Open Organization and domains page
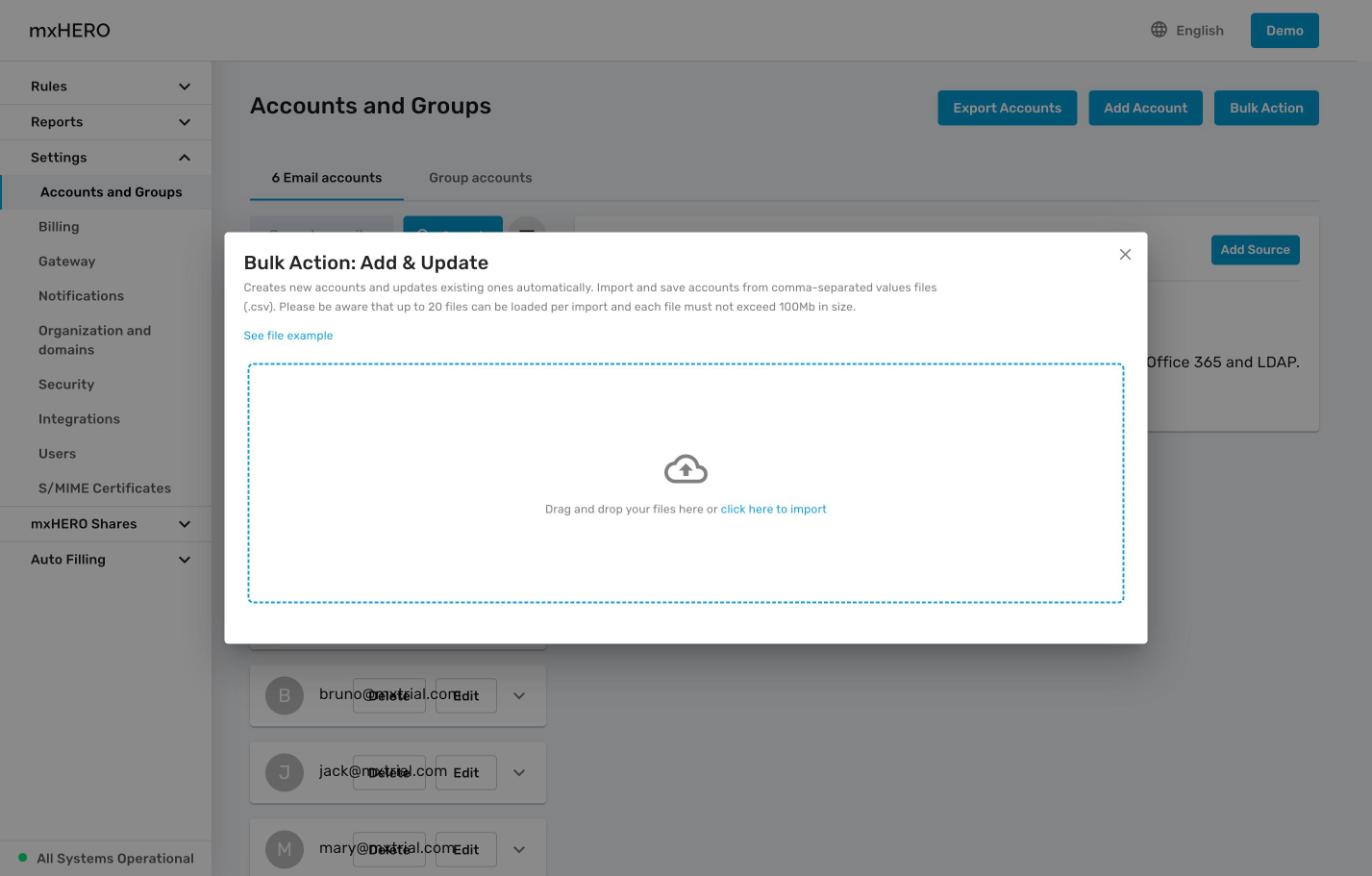Image resolution: width=1372 pixels, height=876 pixels. 94,340
